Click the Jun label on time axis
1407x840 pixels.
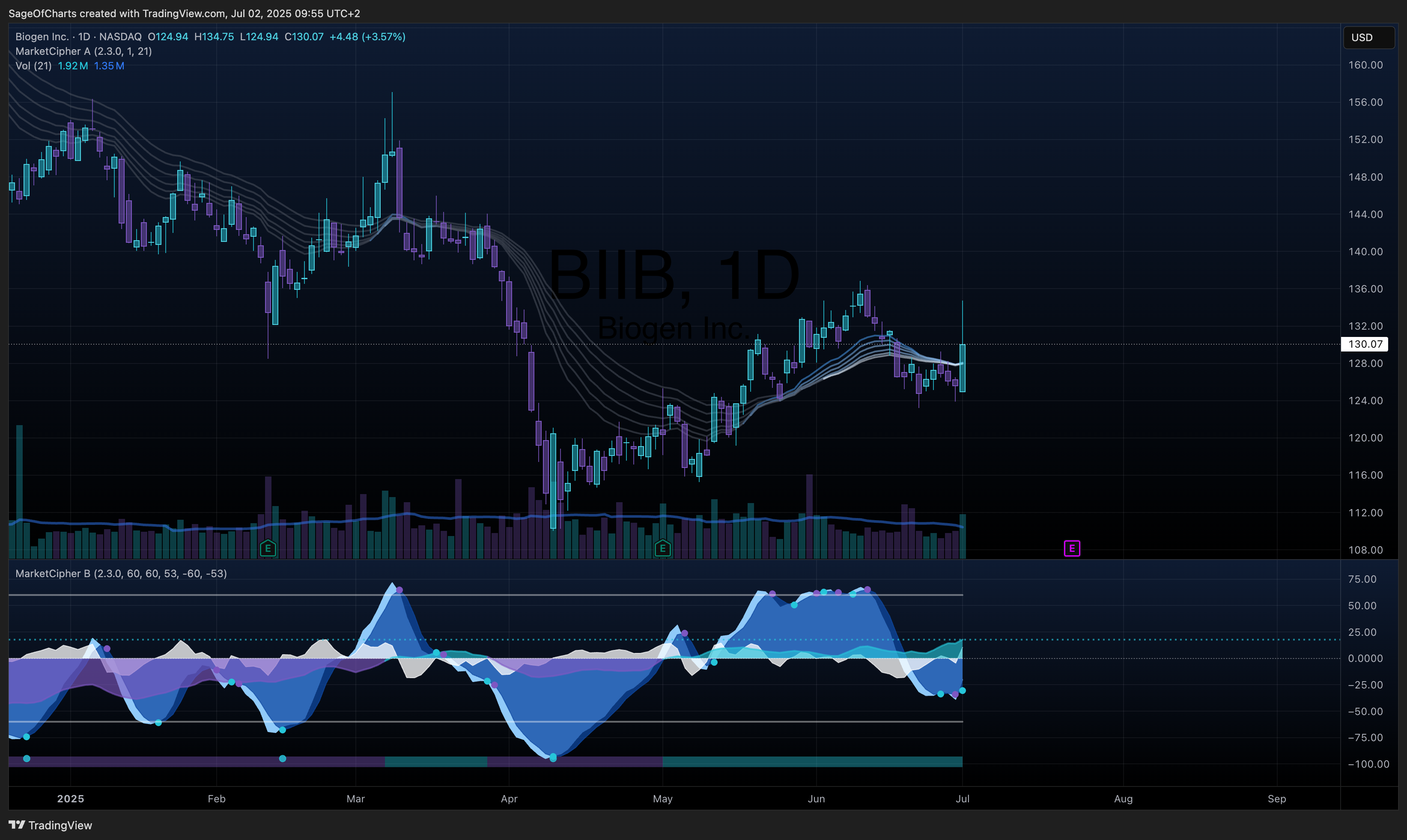tap(816, 798)
